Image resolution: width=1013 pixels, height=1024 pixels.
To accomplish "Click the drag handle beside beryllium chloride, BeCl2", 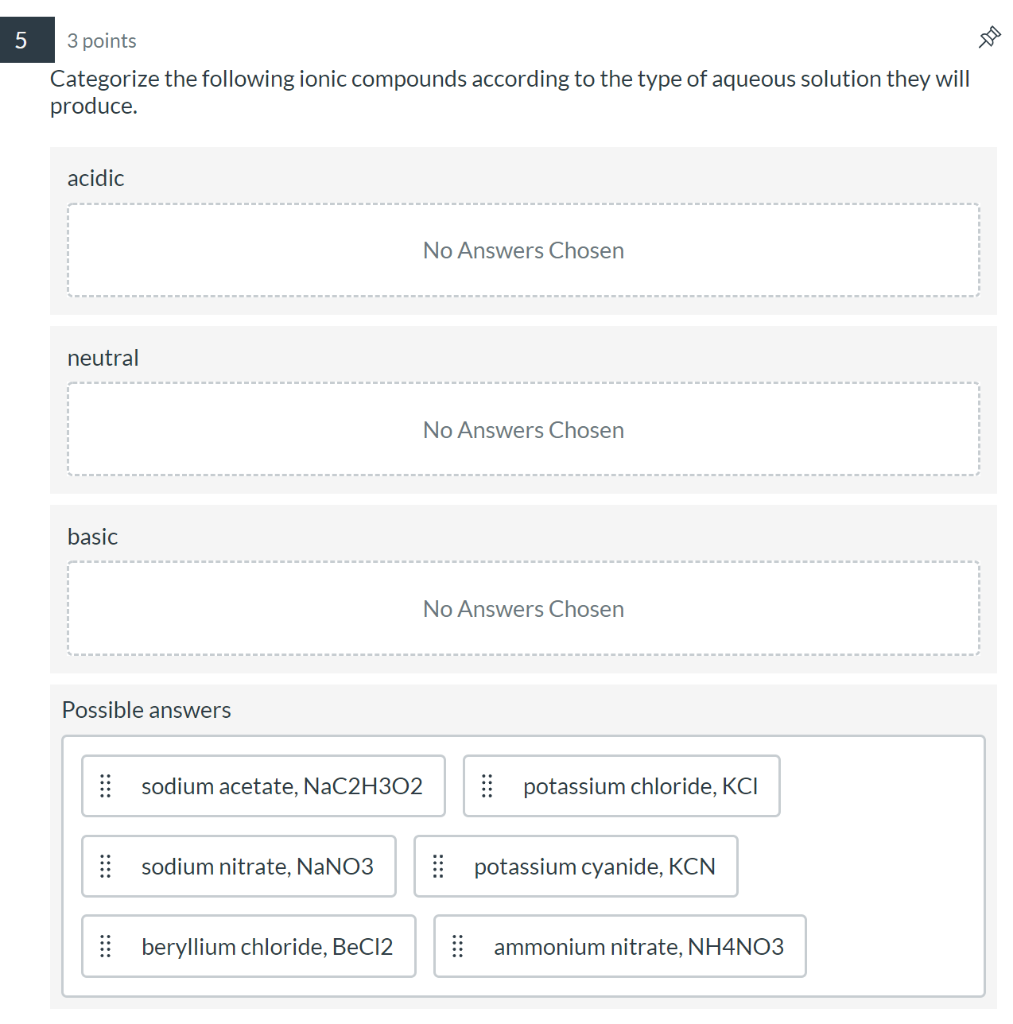I will [105, 946].
